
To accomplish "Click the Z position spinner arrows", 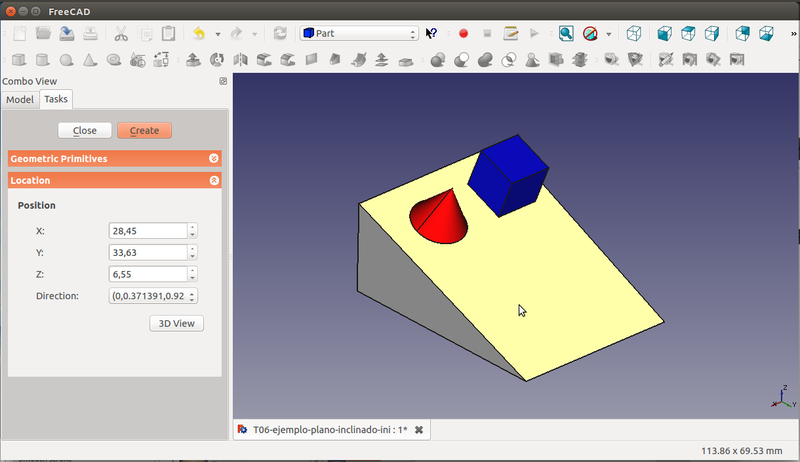I will coord(192,274).
